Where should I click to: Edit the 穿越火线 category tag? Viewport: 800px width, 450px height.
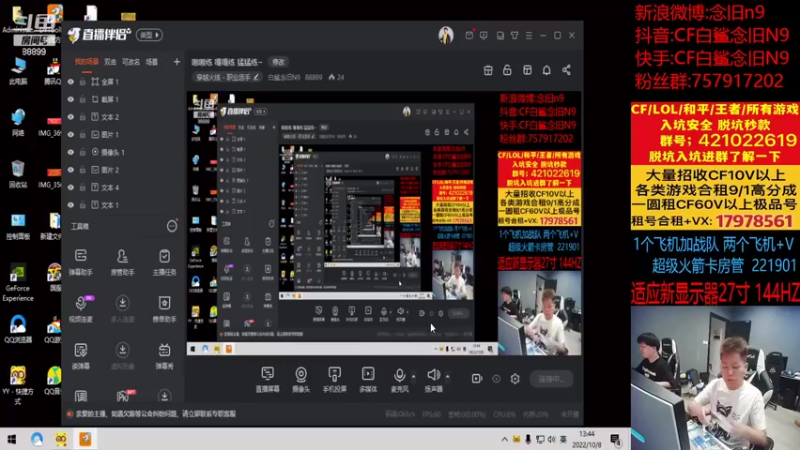click(x=228, y=78)
